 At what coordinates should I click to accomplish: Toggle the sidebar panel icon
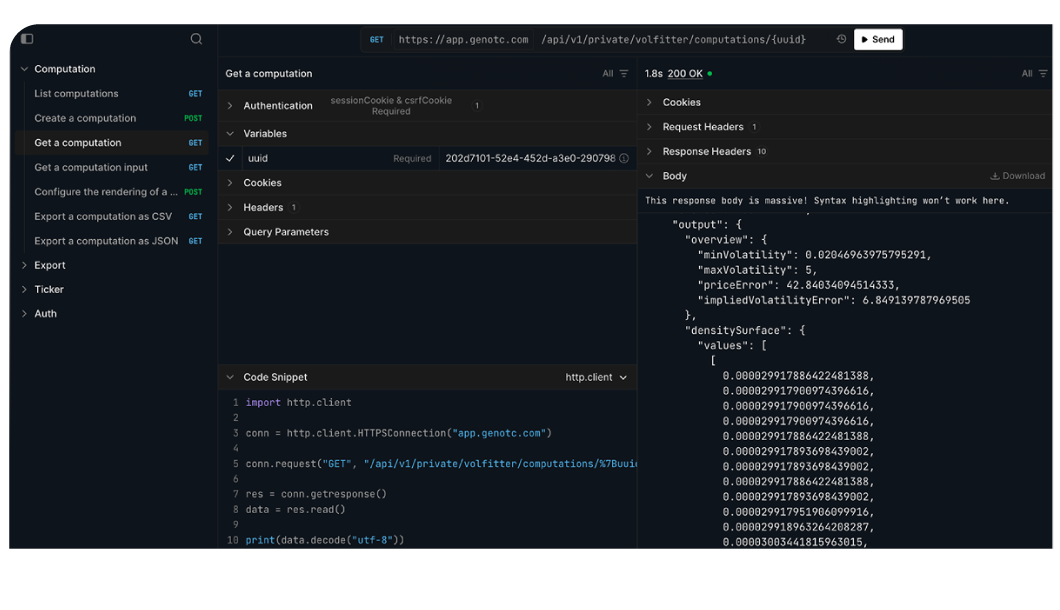[27, 39]
